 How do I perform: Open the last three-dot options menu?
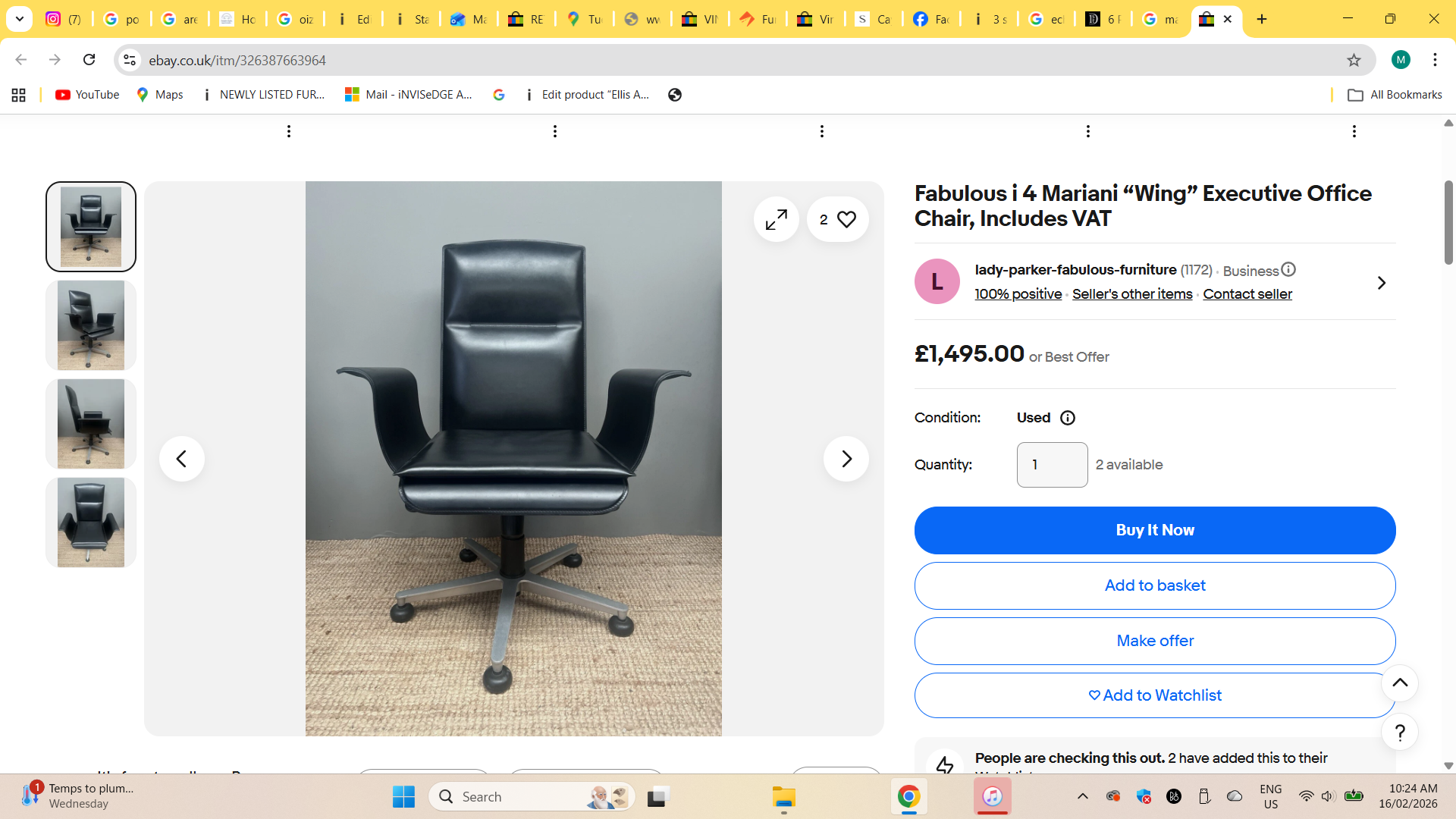1354,131
